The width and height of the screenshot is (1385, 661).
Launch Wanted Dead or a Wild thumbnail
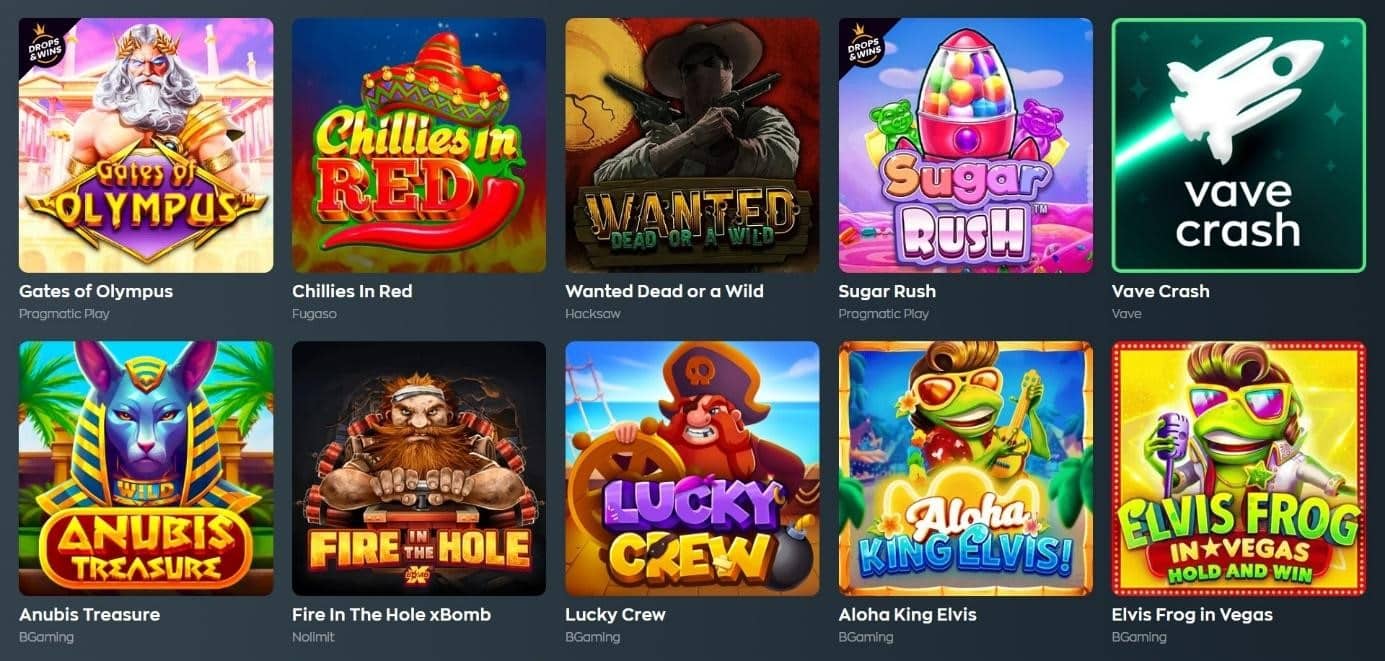[x=692, y=145]
